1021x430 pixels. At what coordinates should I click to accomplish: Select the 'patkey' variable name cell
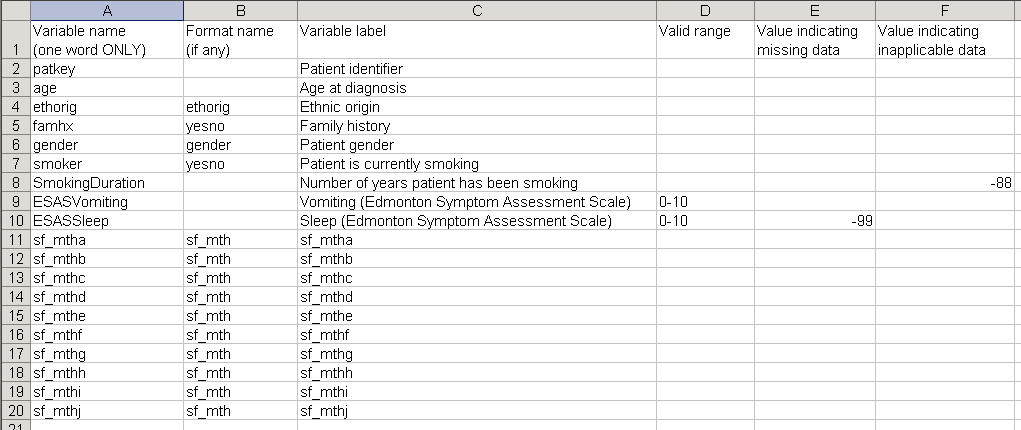pos(106,69)
